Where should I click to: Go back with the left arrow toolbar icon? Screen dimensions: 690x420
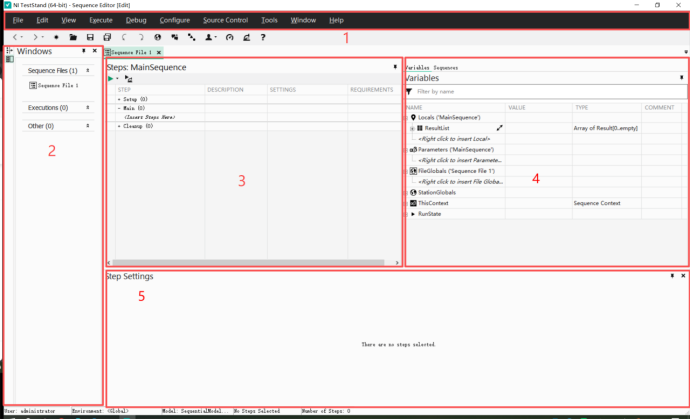coord(15,37)
